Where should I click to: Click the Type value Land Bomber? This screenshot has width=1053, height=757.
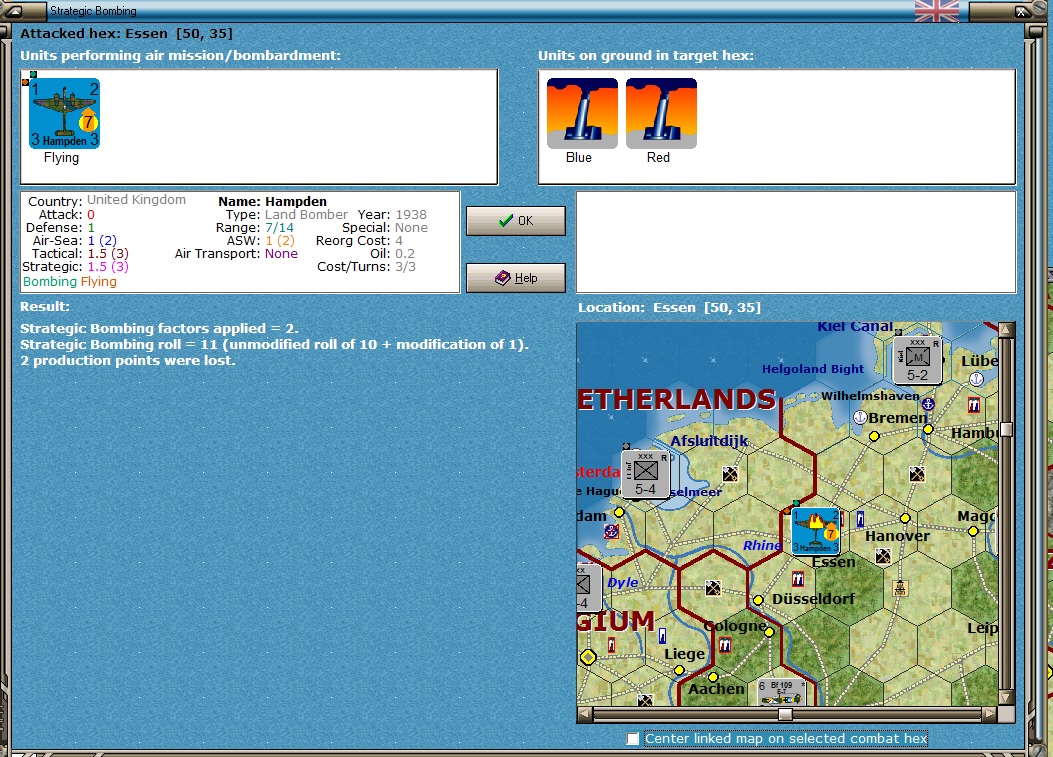coord(306,214)
